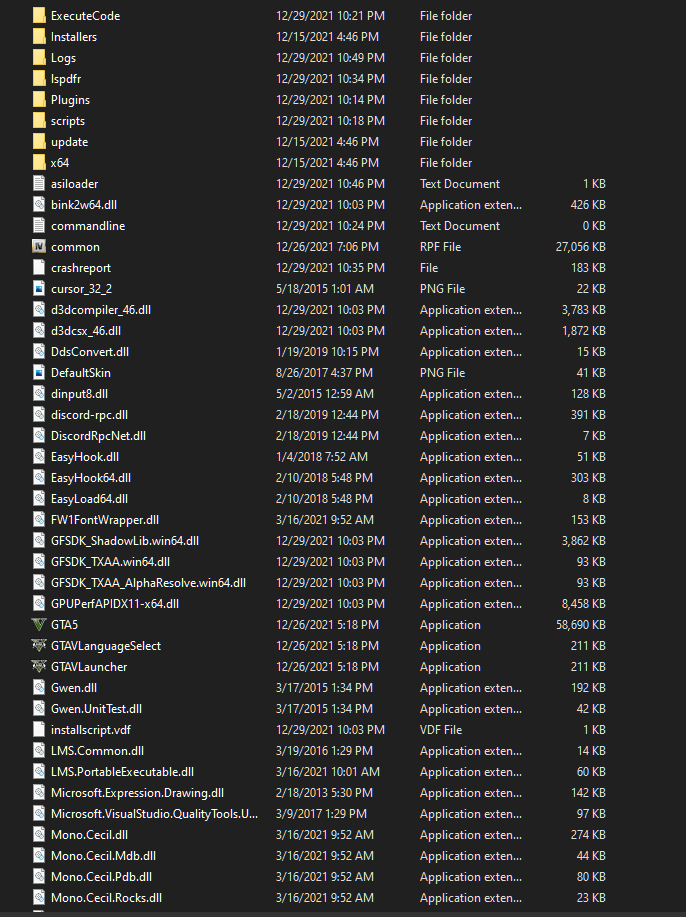Select file name discord-rpc.dll
686x917 pixels.
tap(89, 415)
